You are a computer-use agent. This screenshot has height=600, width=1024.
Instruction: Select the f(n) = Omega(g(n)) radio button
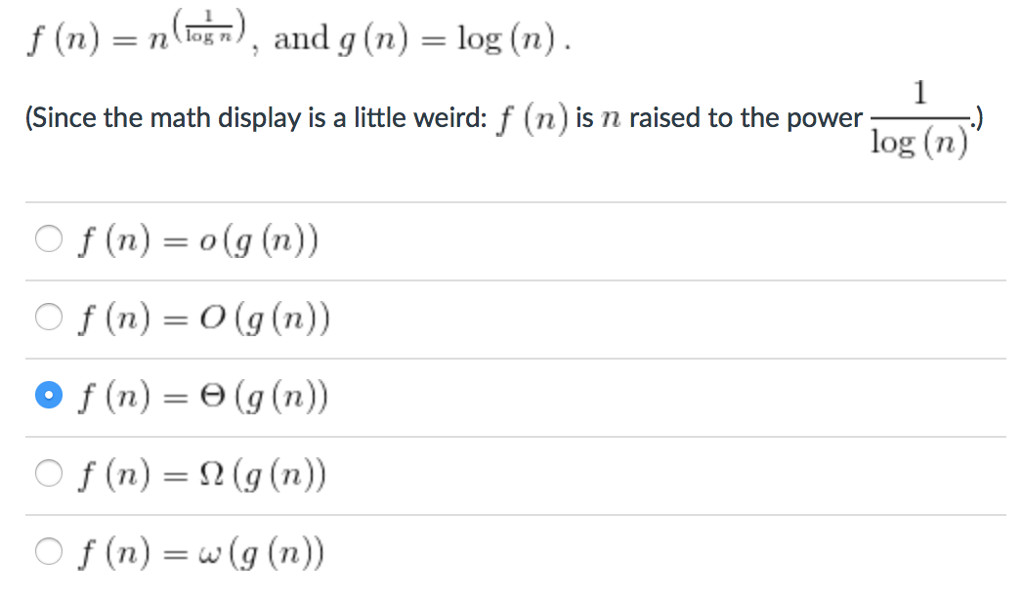(x=47, y=473)
